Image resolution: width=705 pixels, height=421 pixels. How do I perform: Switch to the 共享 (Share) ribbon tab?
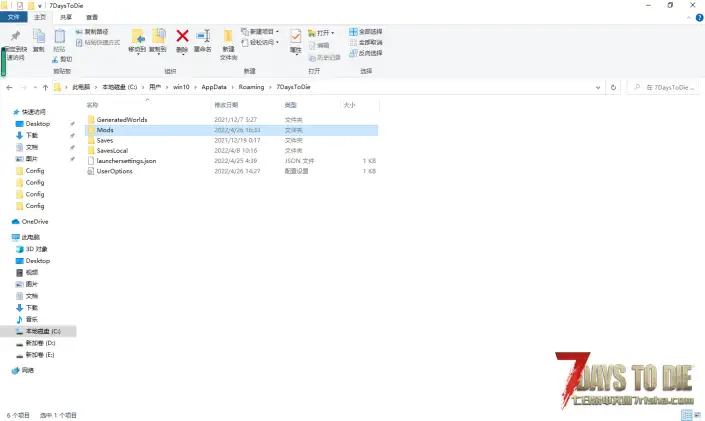pos(66,17)
